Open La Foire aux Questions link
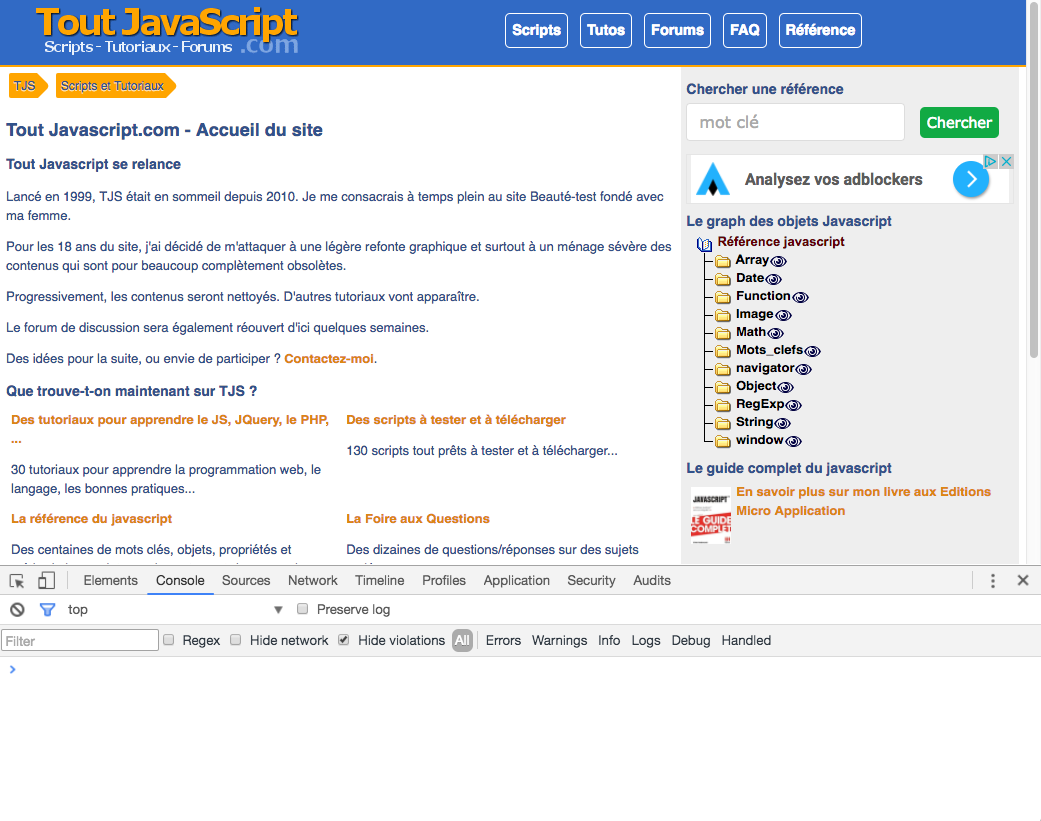The width and height of the screenshot is (1041, 821). coord(418,518)
